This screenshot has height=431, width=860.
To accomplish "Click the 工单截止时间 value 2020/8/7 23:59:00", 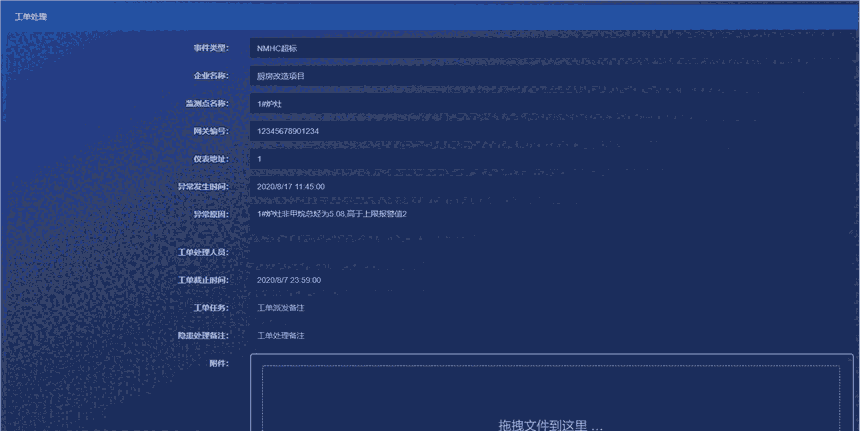I will tap(289, 280).
